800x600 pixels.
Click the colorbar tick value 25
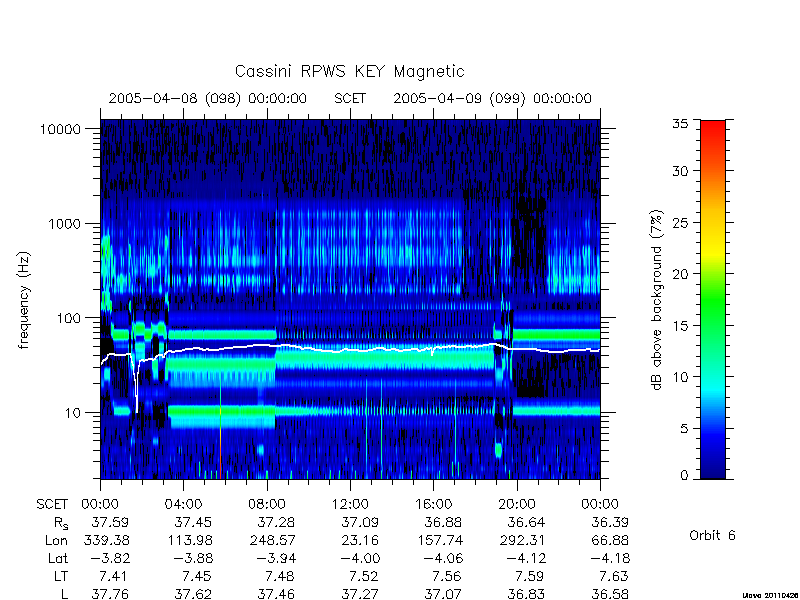click(x=680, y=223)
